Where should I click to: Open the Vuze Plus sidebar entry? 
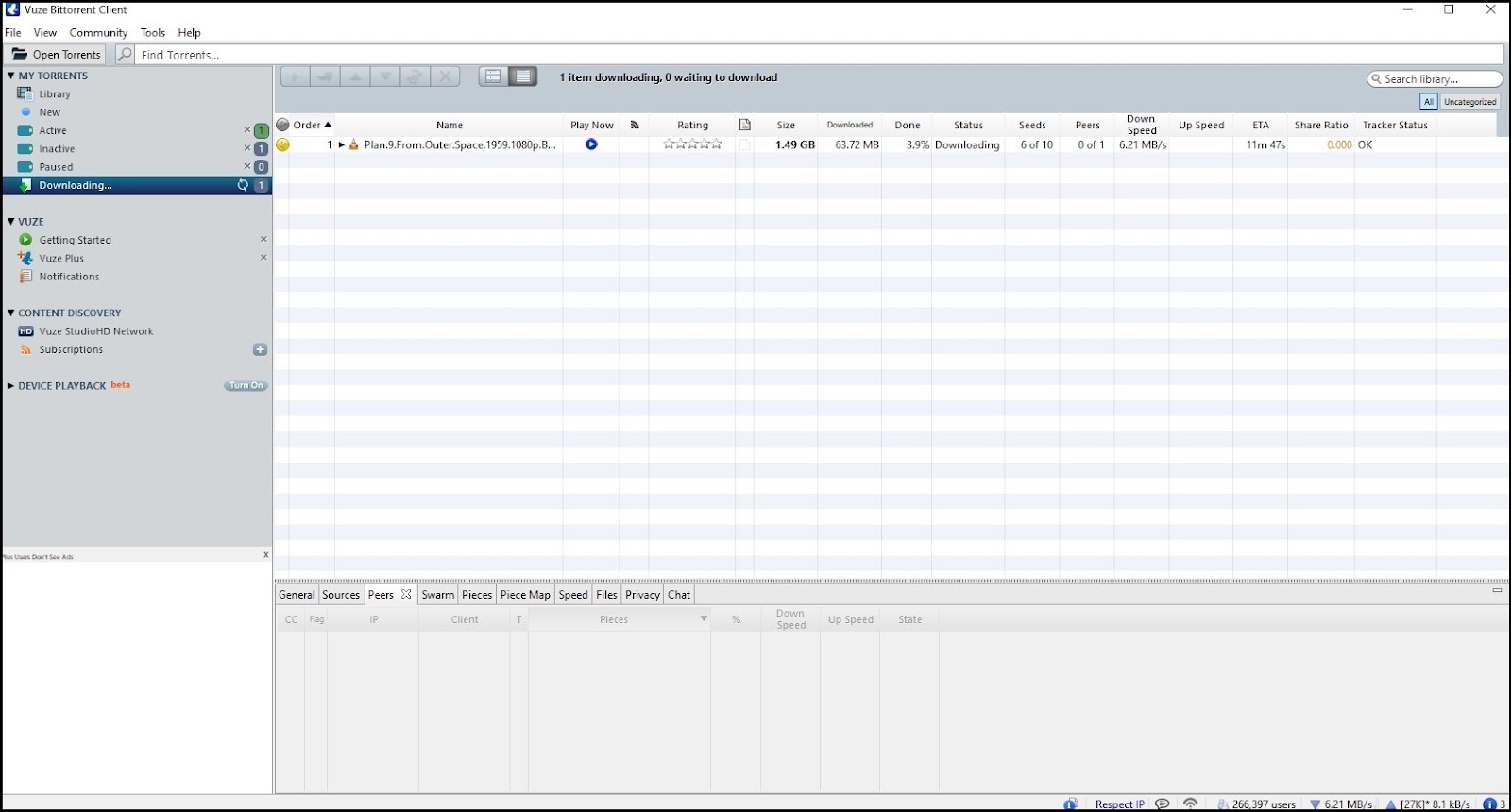[61, 258]
